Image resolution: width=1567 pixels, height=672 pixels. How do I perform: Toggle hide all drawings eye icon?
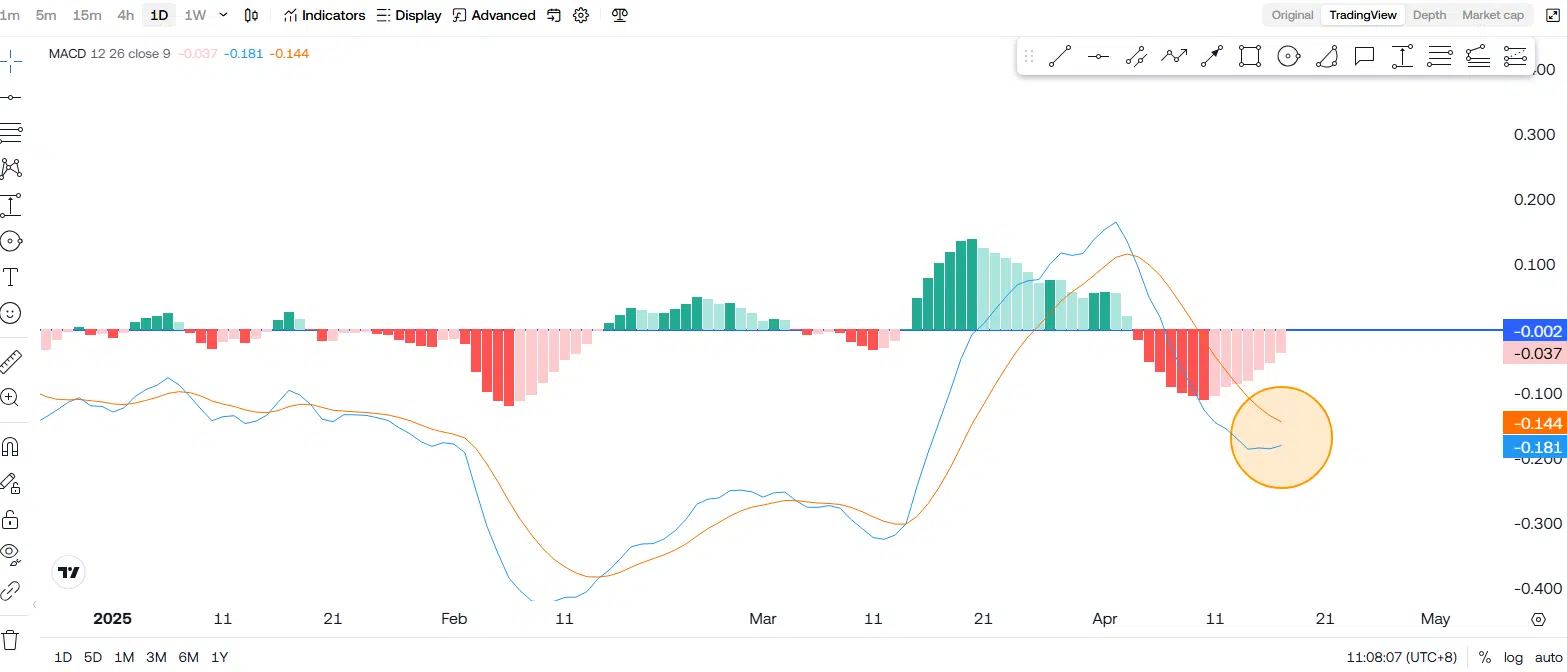[x=11, y=552]
